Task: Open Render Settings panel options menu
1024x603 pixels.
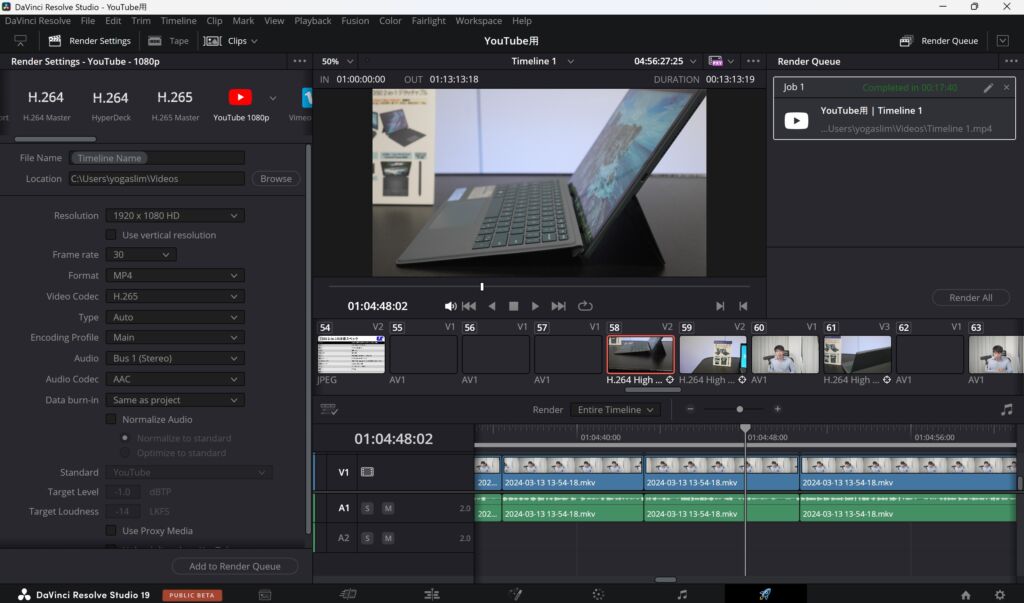Action: click(x=300, y=61)
